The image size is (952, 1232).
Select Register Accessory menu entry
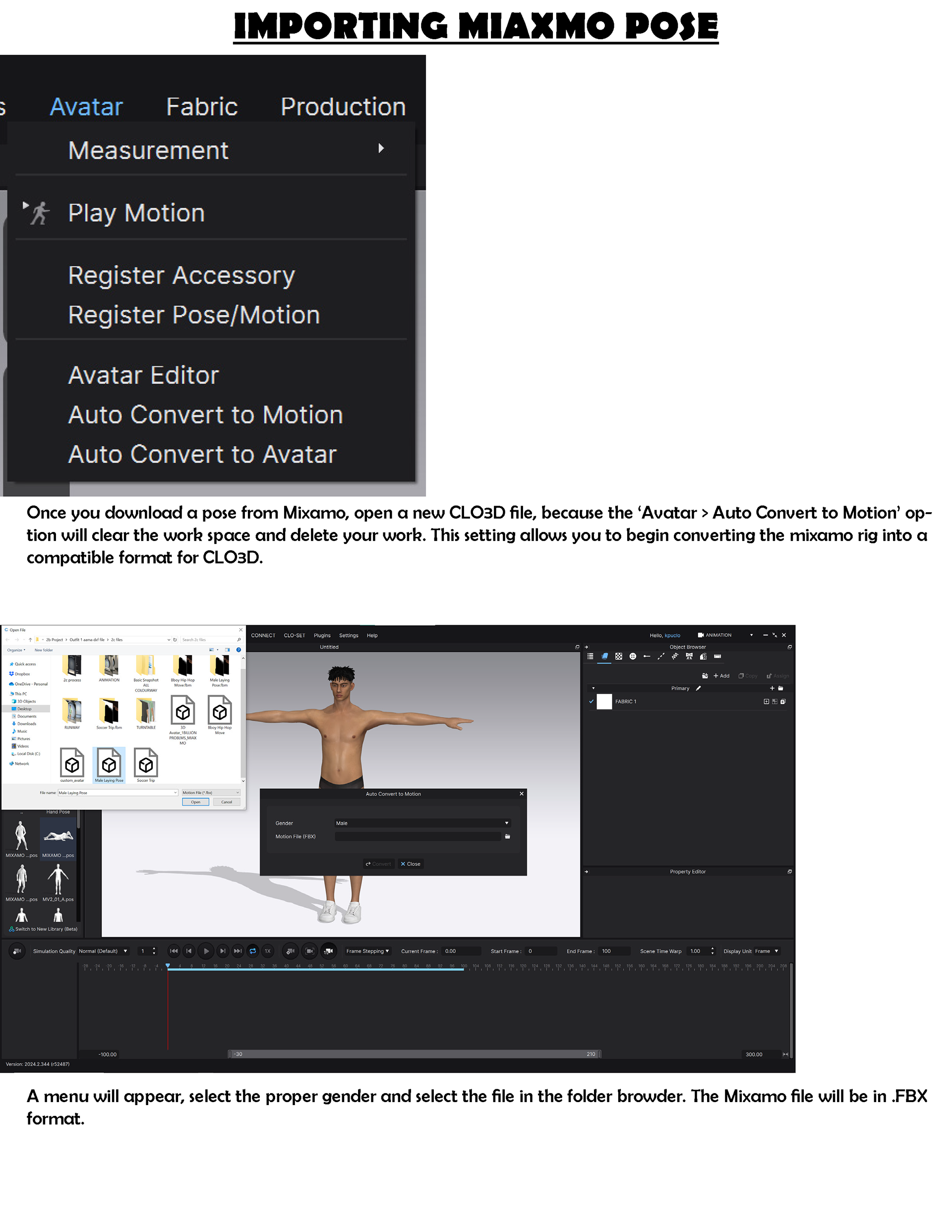click(181, 275)
